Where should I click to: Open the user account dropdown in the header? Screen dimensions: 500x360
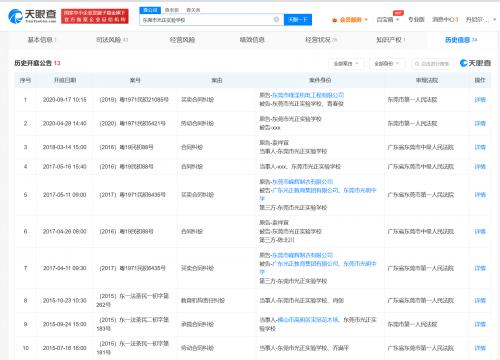pos(481,20)
